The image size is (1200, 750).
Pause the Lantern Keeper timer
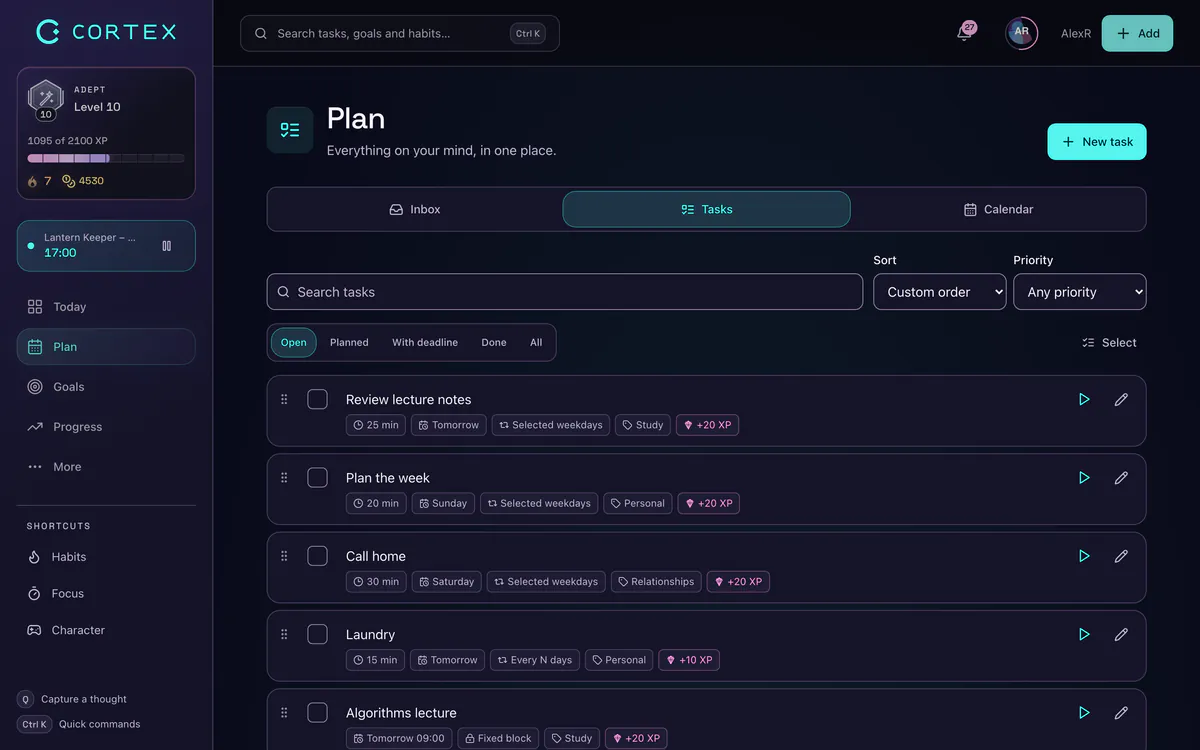166,246
